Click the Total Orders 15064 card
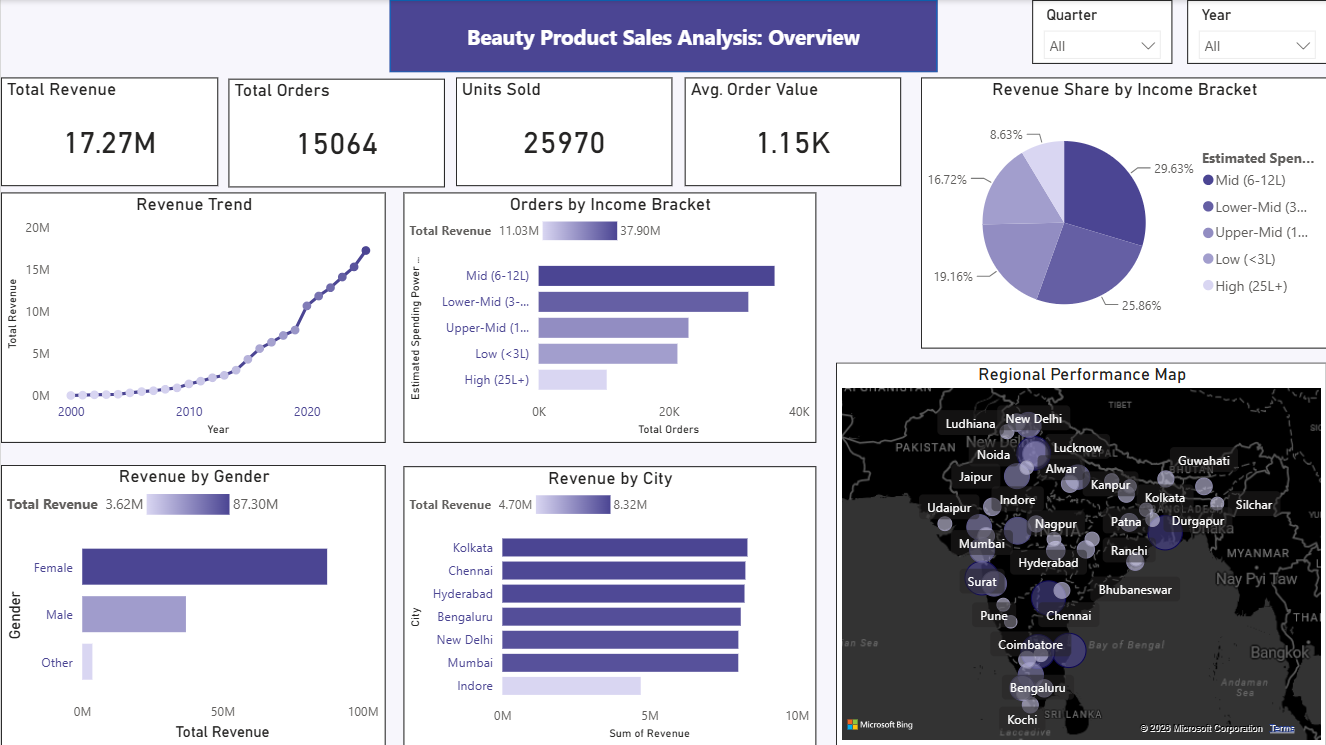 point(337,133)
